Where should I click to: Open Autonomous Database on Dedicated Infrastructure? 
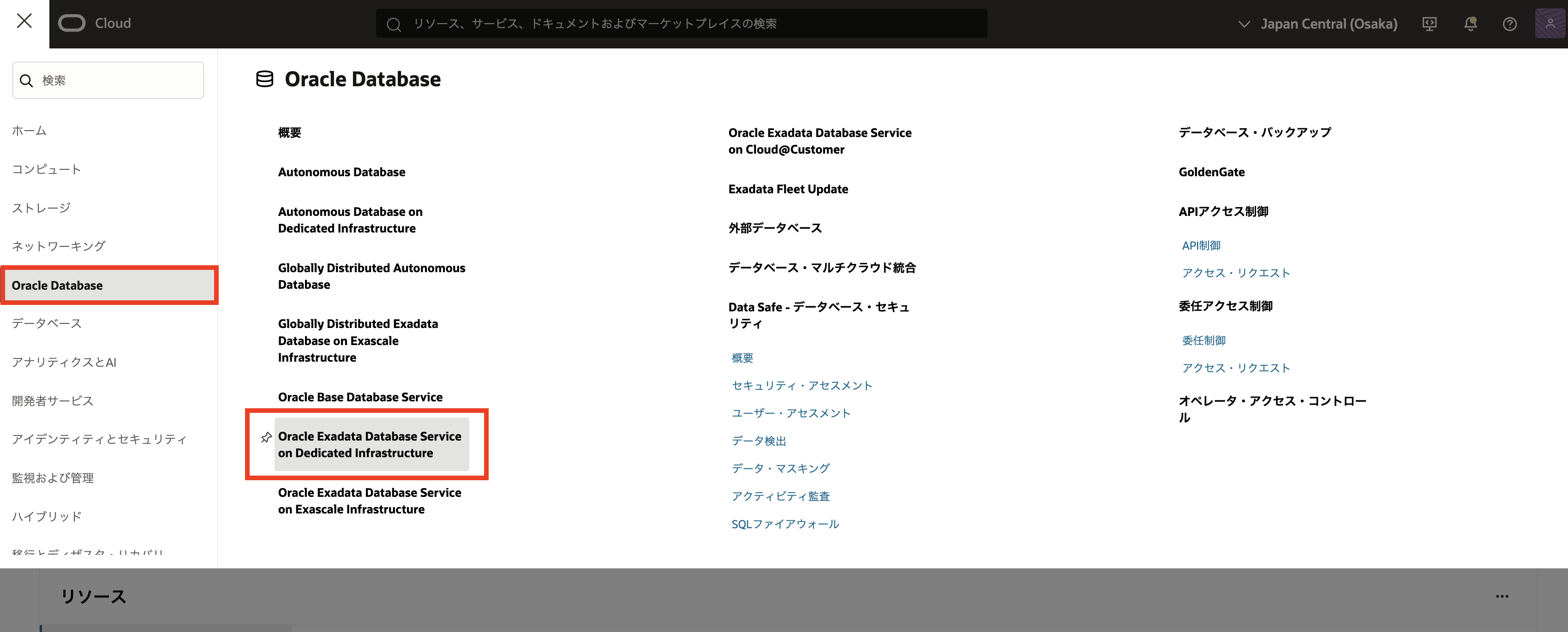point(350,220)
